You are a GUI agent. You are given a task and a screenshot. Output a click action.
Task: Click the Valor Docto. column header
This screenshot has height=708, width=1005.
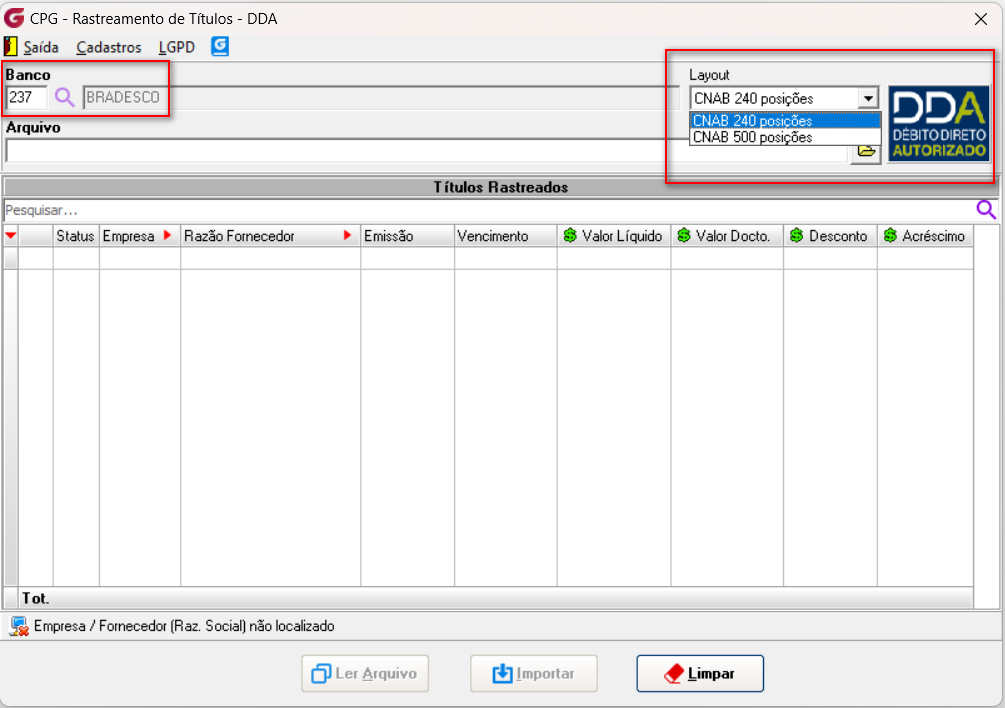727,236
